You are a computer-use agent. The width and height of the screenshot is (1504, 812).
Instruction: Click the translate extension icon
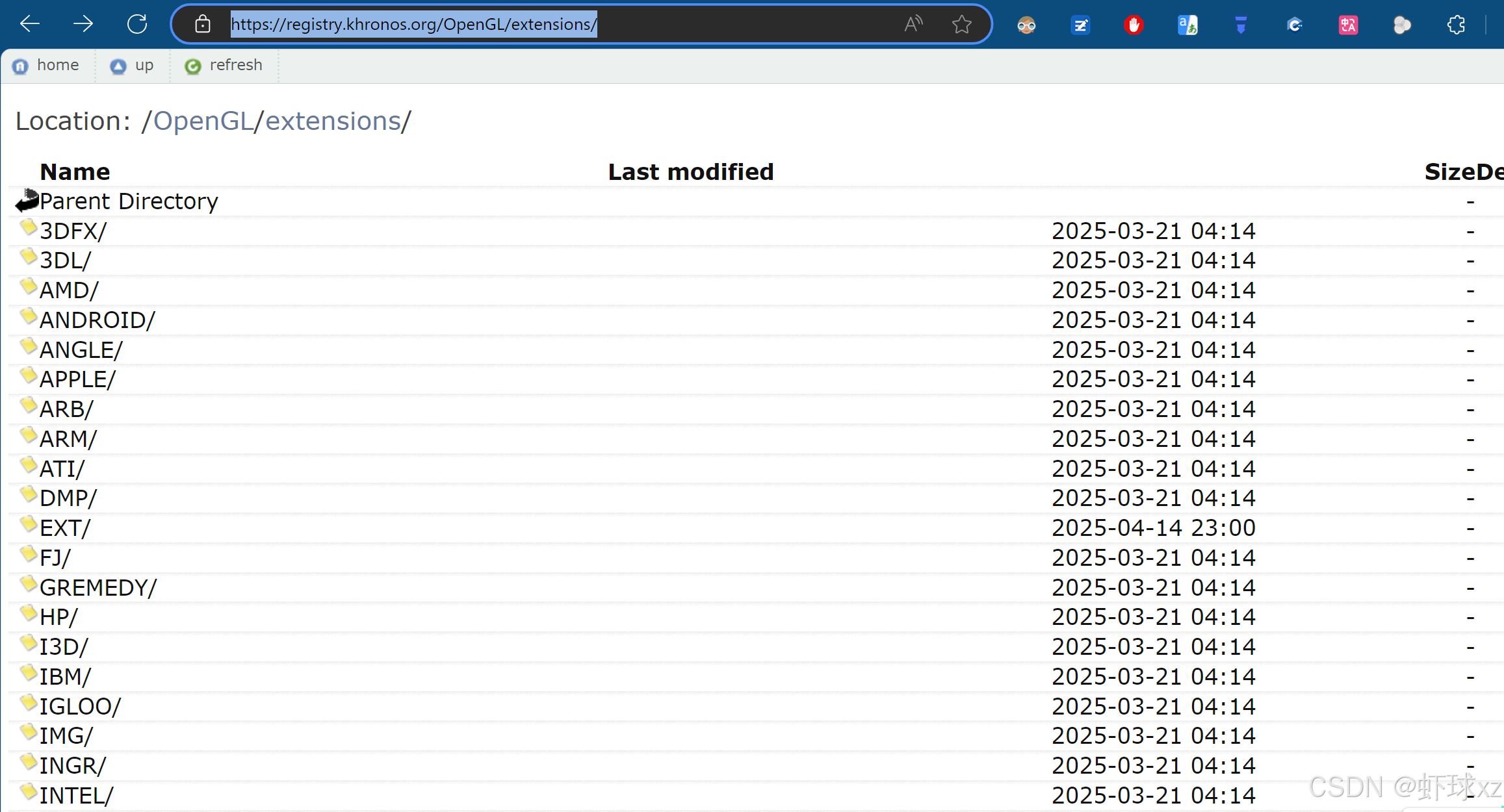click(x=1187, y=25)
